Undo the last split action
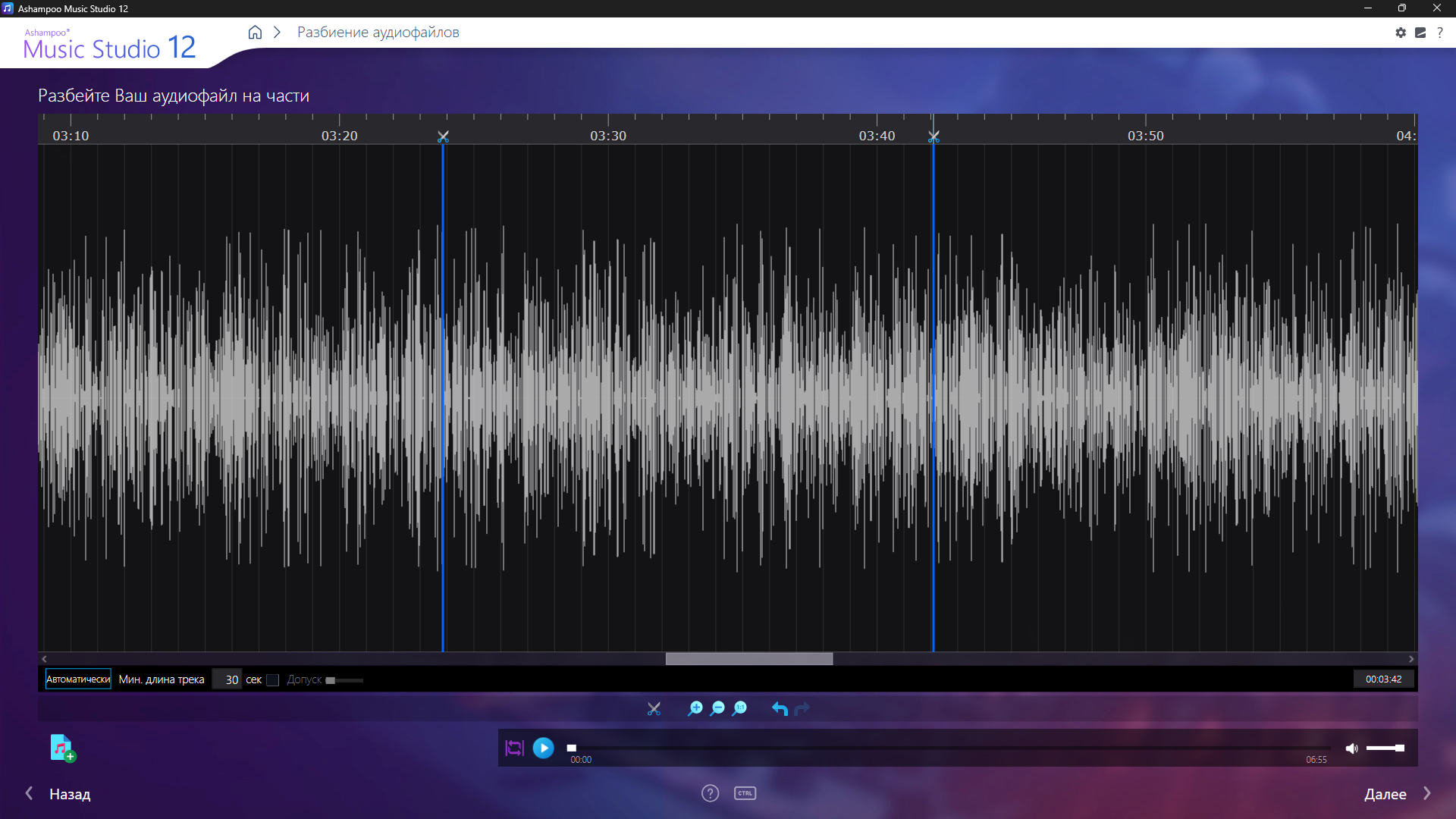 tap(780, 708)
